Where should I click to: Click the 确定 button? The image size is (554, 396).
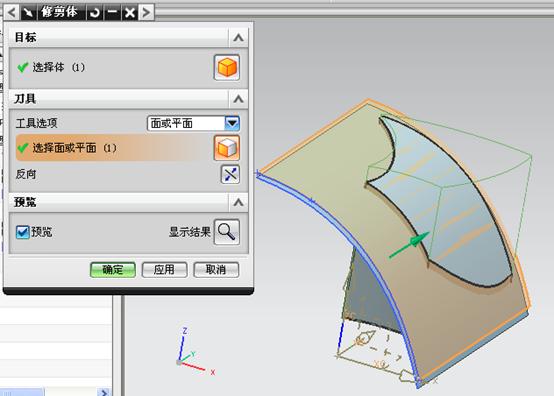pyautogui.click(x=113, y=270)
